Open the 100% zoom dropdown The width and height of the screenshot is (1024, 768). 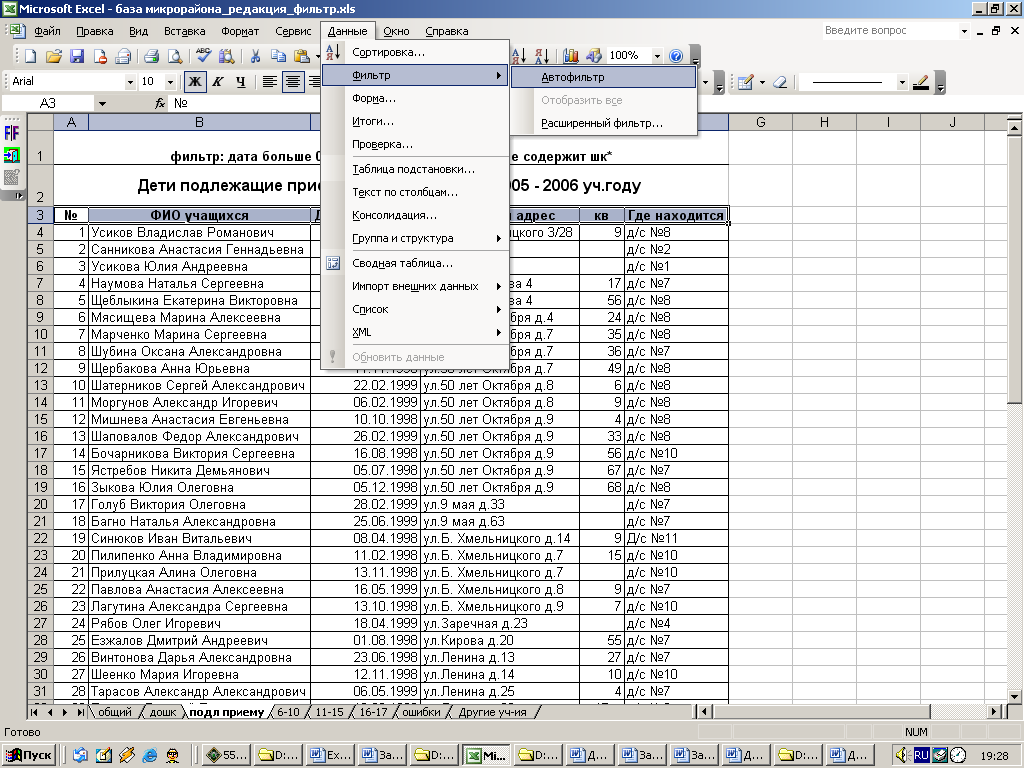(657, 56)
